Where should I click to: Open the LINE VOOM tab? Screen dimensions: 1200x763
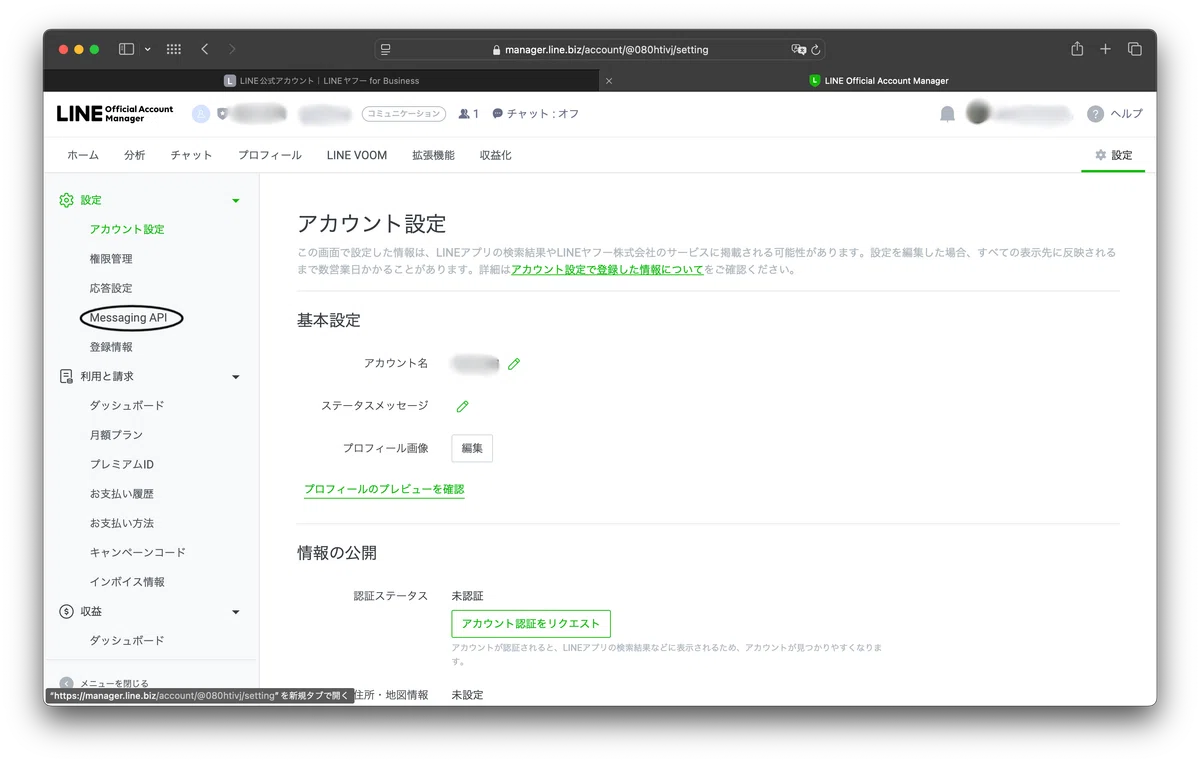coord(357,155)
